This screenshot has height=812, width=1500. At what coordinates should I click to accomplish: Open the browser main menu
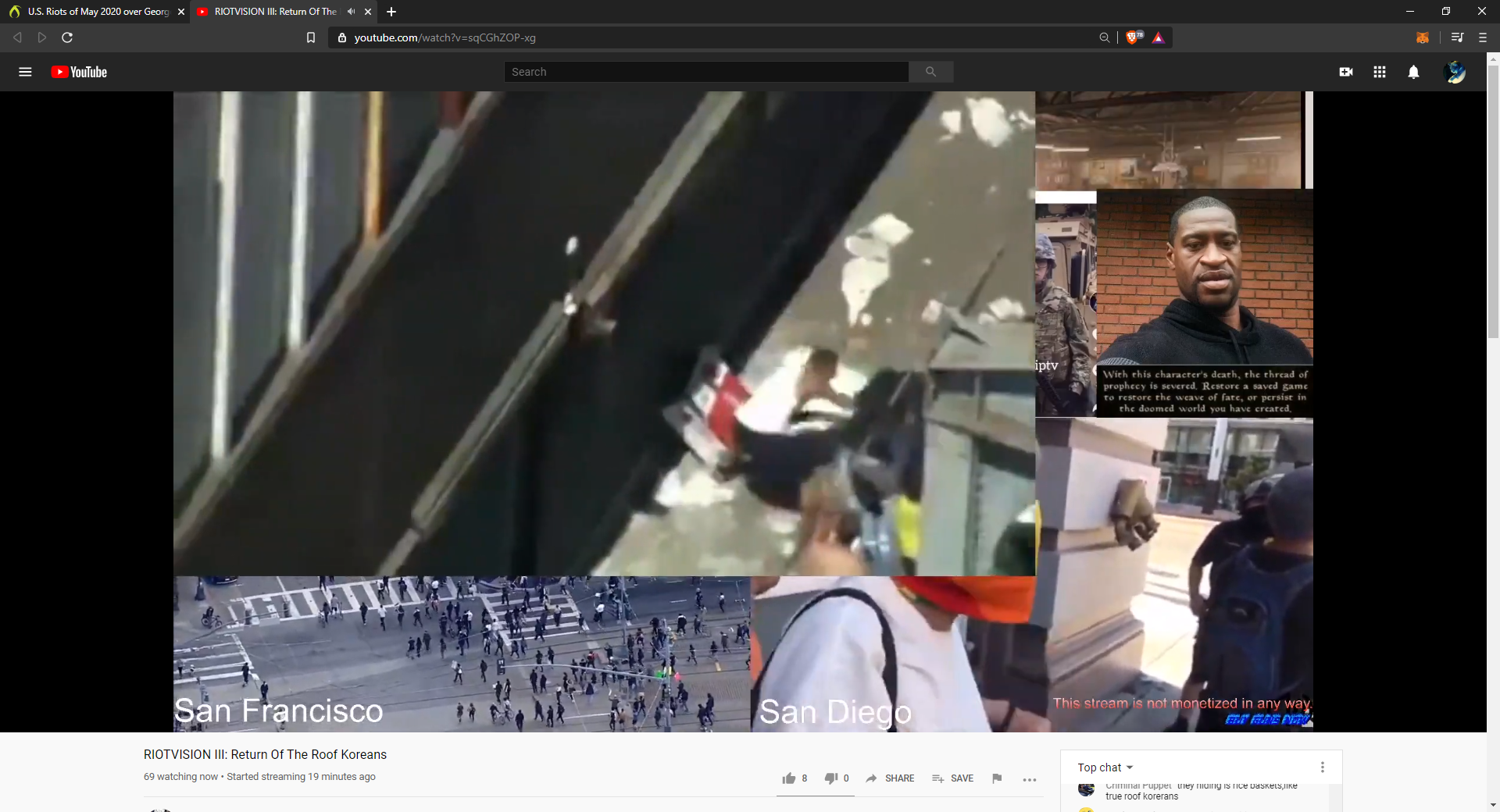(x=1483, y=37)
